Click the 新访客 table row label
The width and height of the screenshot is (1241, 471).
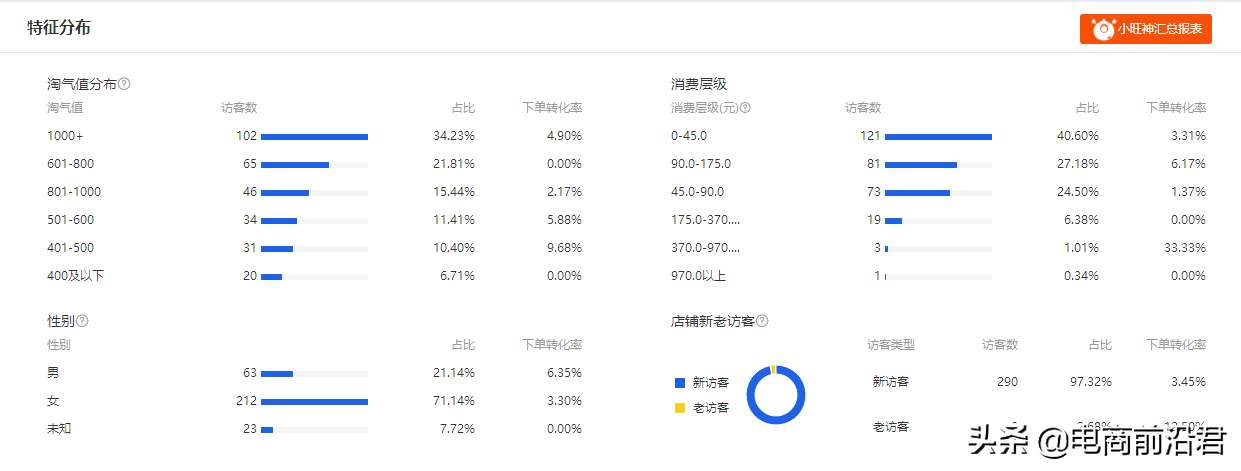click(891, 382)
